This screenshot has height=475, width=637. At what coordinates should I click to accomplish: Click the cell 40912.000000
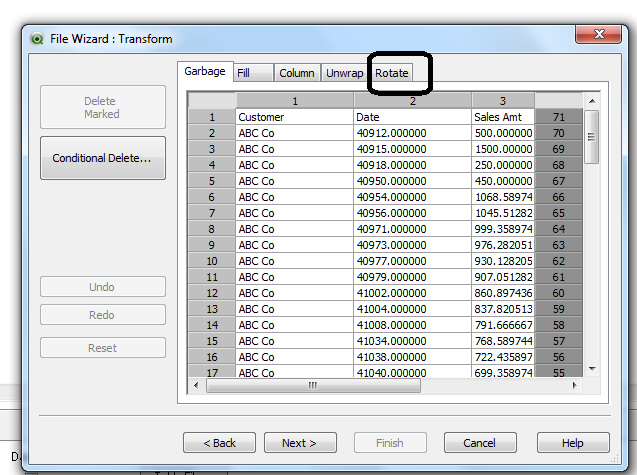(x=413, y=133)
